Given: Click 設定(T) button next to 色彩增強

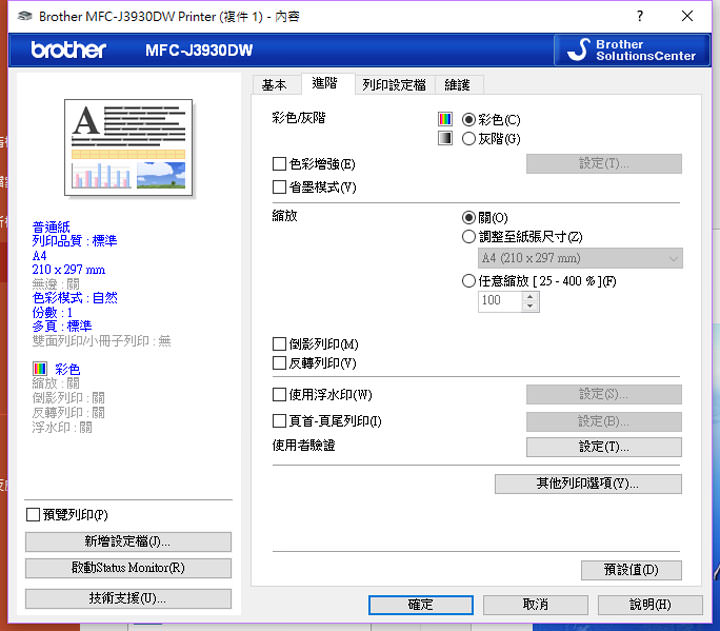Looking at the screenshot, I should (604, 163).
